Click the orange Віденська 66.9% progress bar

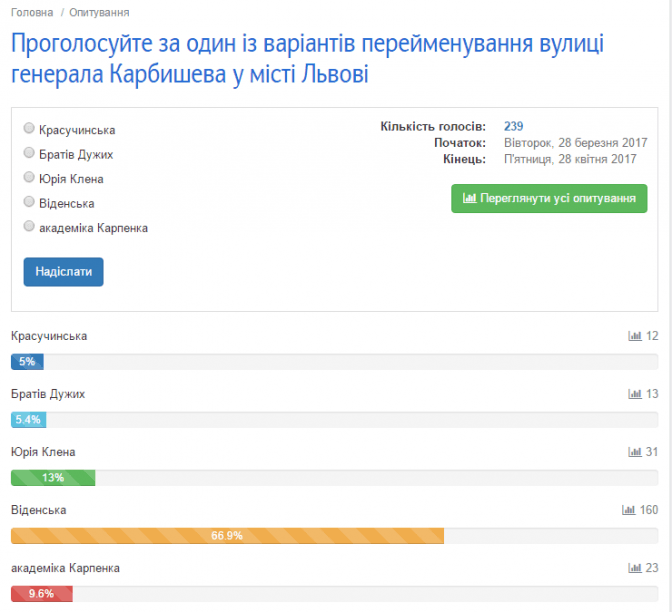click(x=227, y=536)
